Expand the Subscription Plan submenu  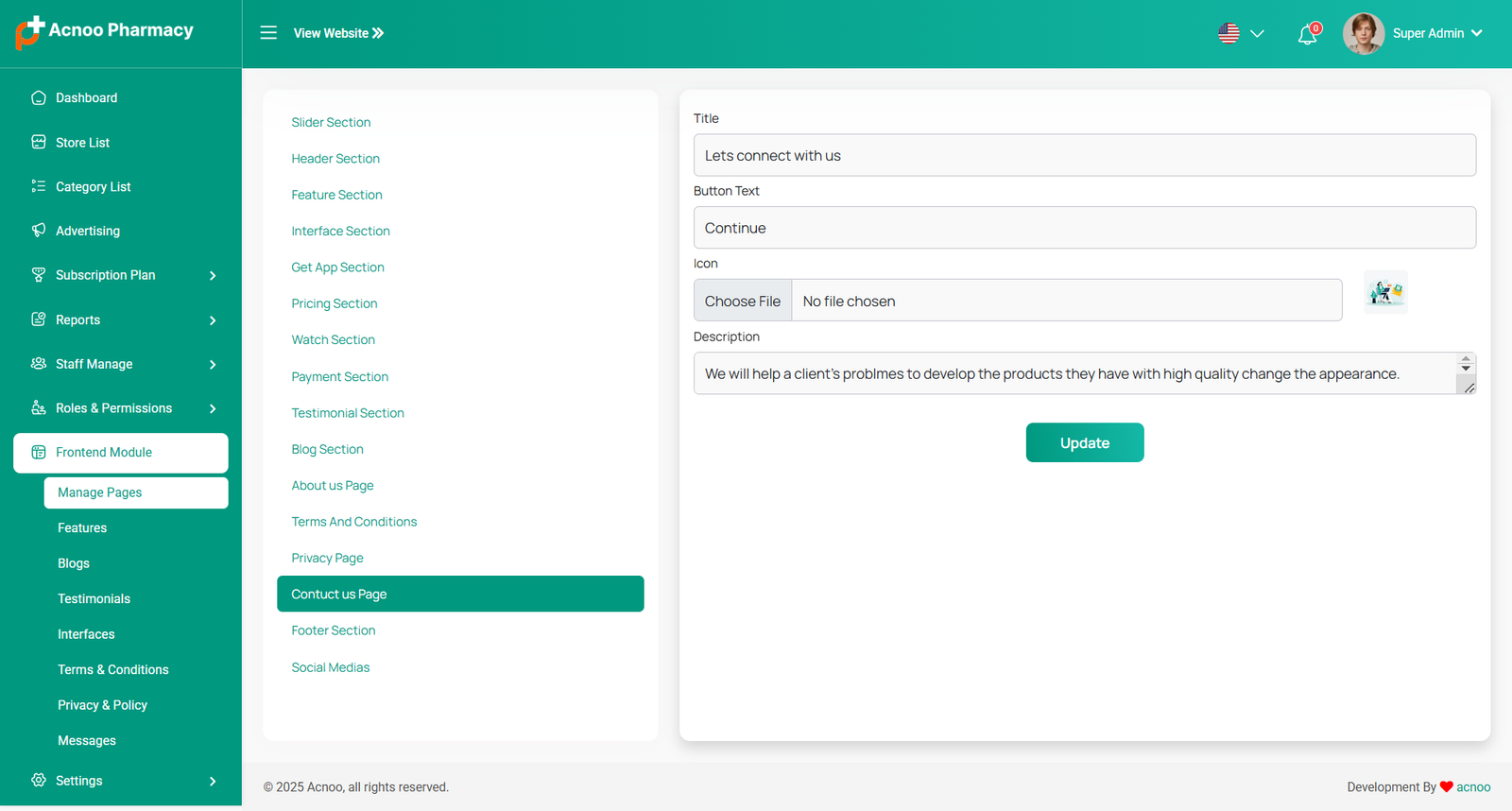[x=213, y=275]
